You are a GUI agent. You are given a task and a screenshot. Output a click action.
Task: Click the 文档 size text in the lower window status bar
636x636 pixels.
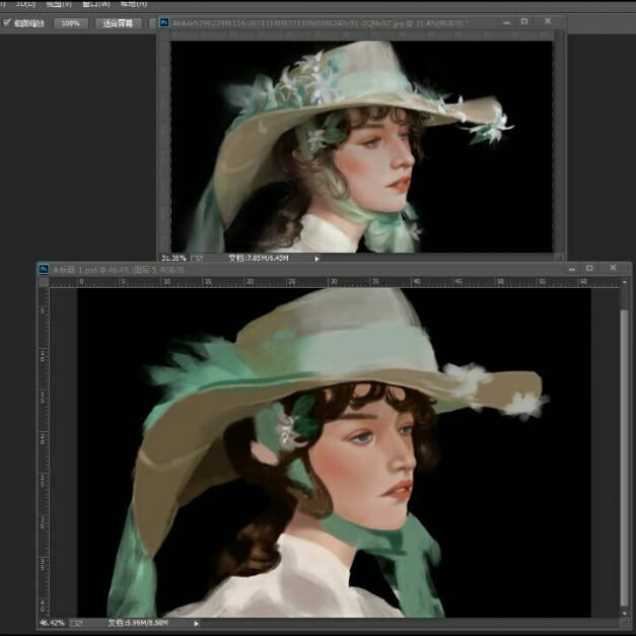138,622
